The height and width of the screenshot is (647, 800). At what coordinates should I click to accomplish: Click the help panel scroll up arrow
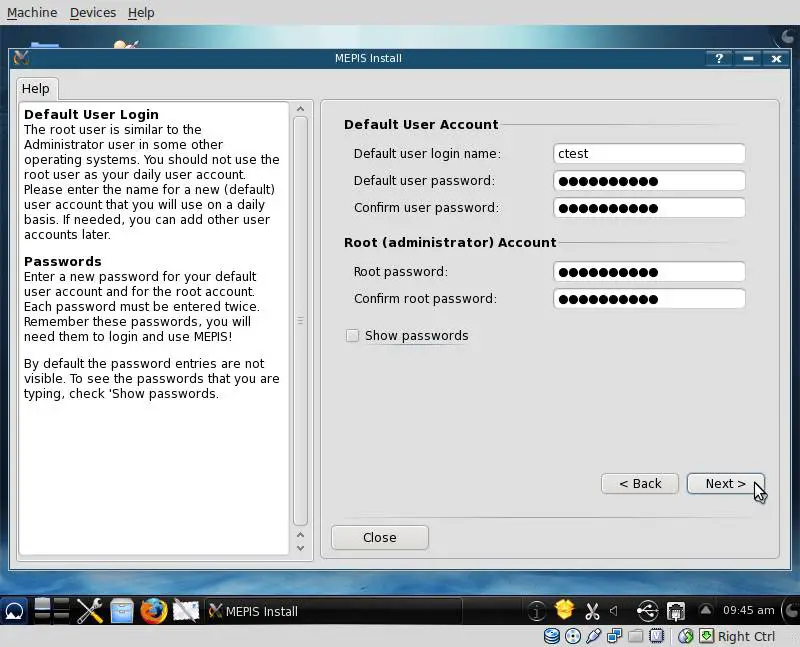tap(301, 108)
